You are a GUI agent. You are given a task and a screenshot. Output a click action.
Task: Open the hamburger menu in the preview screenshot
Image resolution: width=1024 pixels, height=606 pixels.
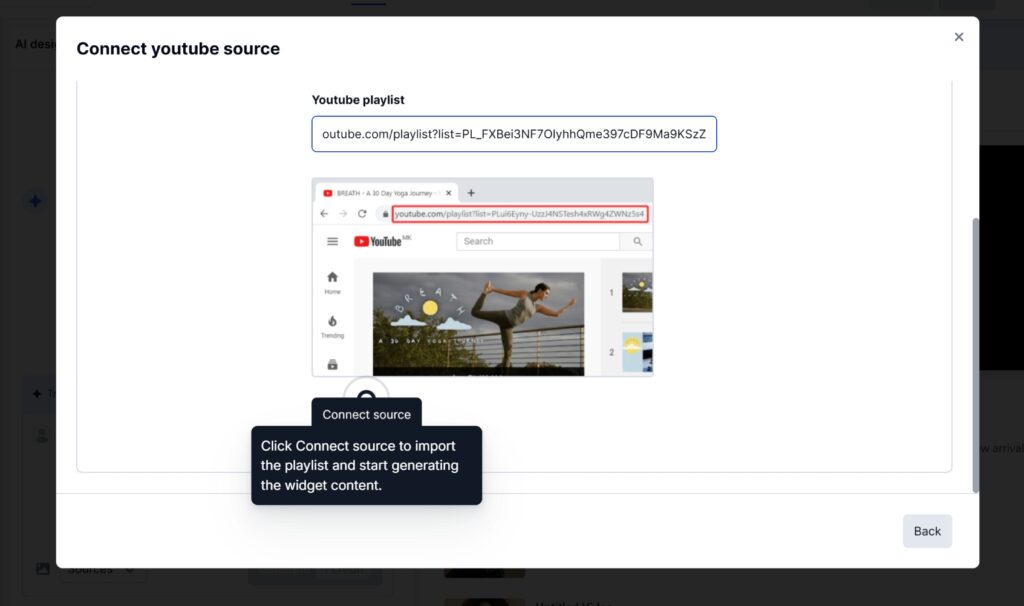(x=332, y=240)
